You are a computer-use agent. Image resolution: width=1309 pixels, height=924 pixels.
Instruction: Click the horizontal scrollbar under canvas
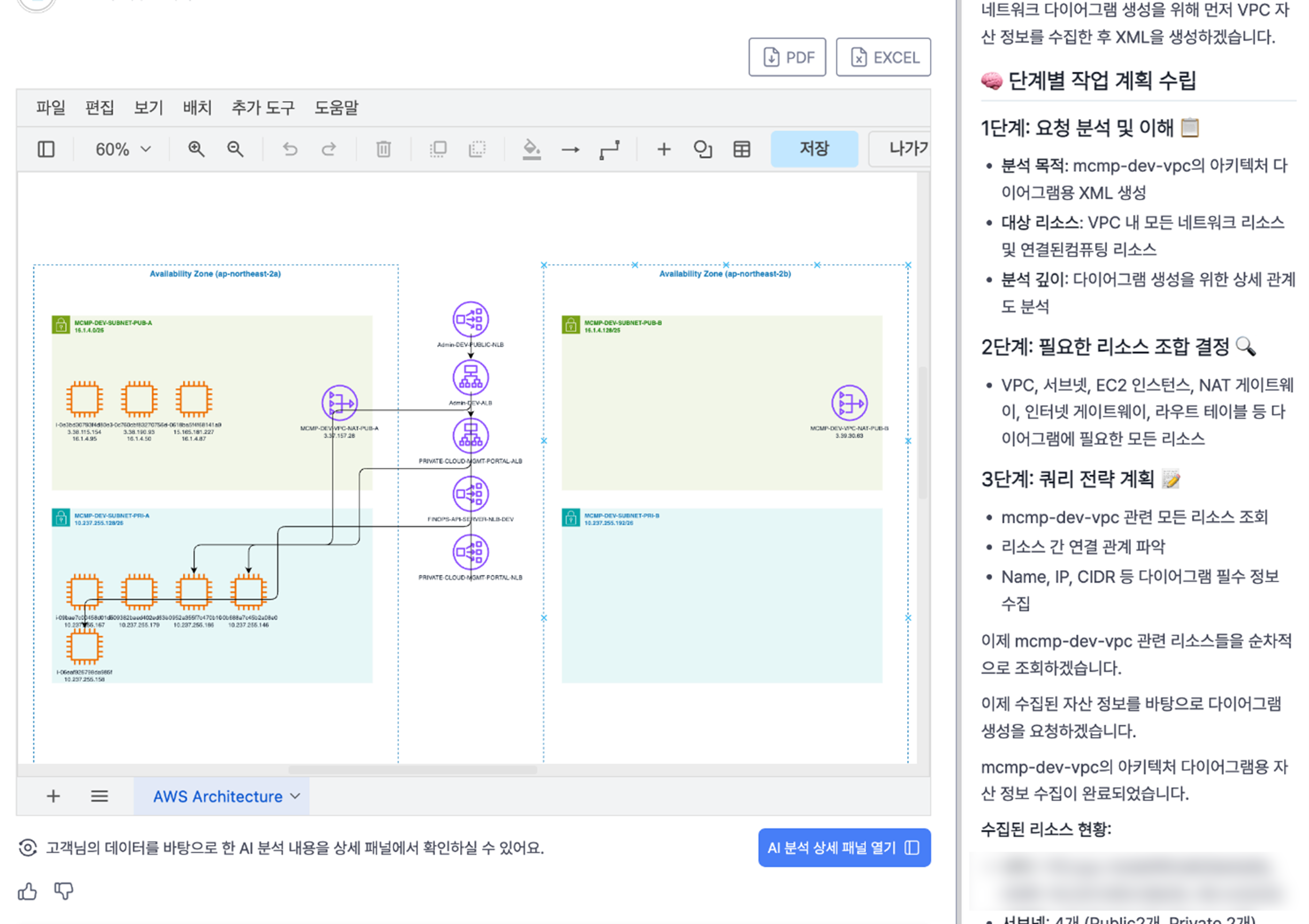[x=412, y=770]
